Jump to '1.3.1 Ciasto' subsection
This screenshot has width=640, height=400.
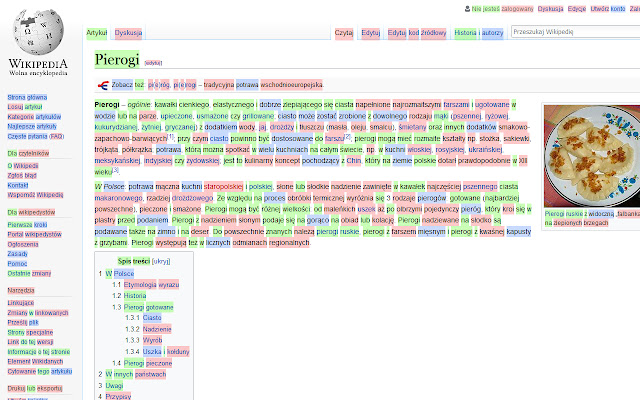tap(143, 318)
